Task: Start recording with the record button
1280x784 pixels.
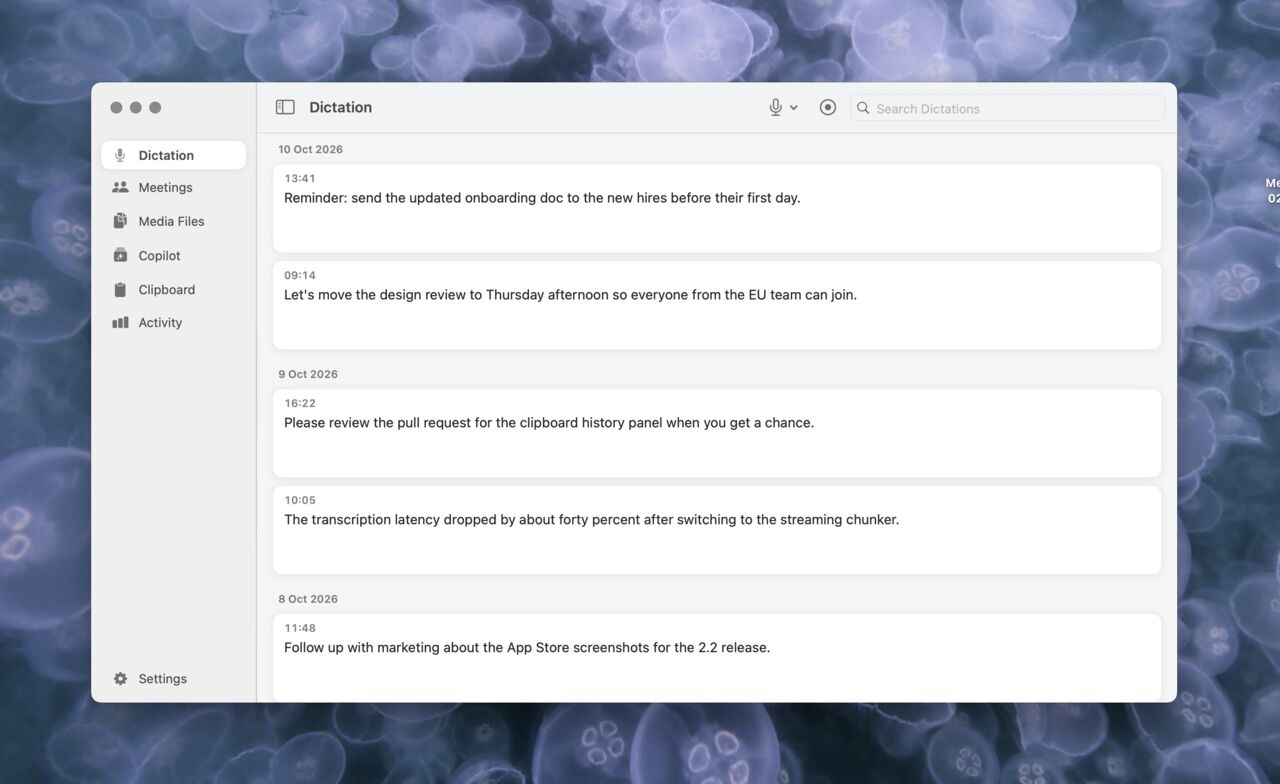Action: (x=828, y=107)
